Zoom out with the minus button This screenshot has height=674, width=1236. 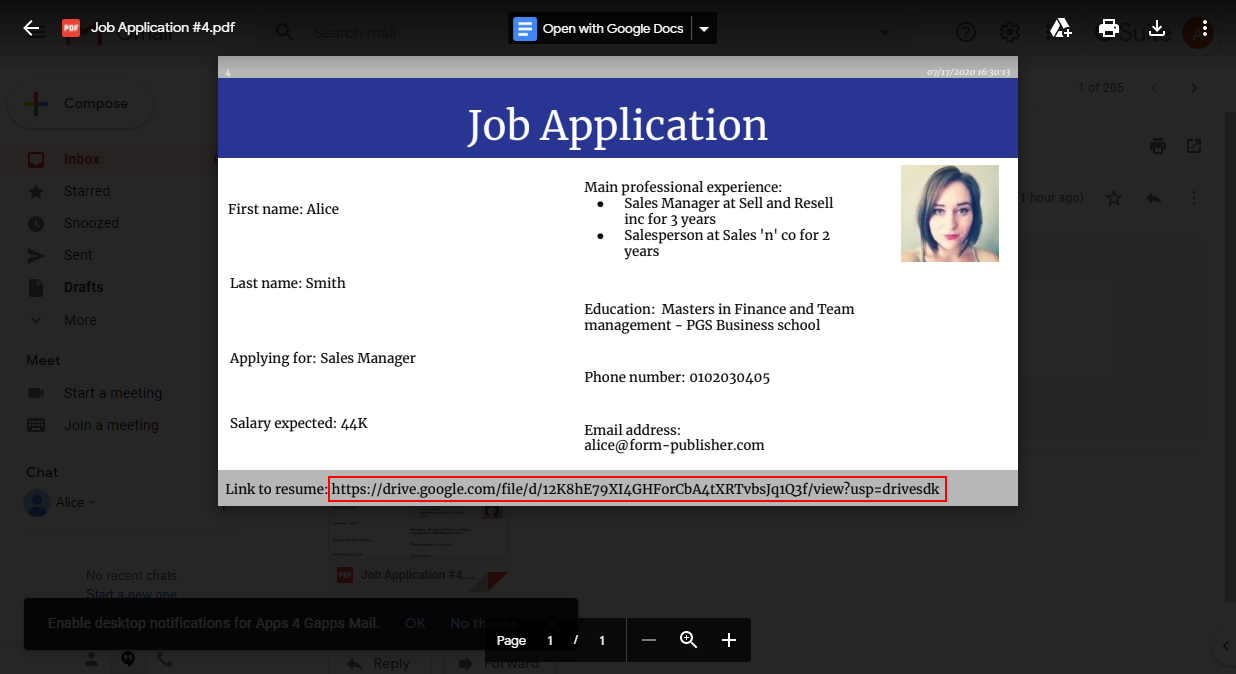(649, 640)
